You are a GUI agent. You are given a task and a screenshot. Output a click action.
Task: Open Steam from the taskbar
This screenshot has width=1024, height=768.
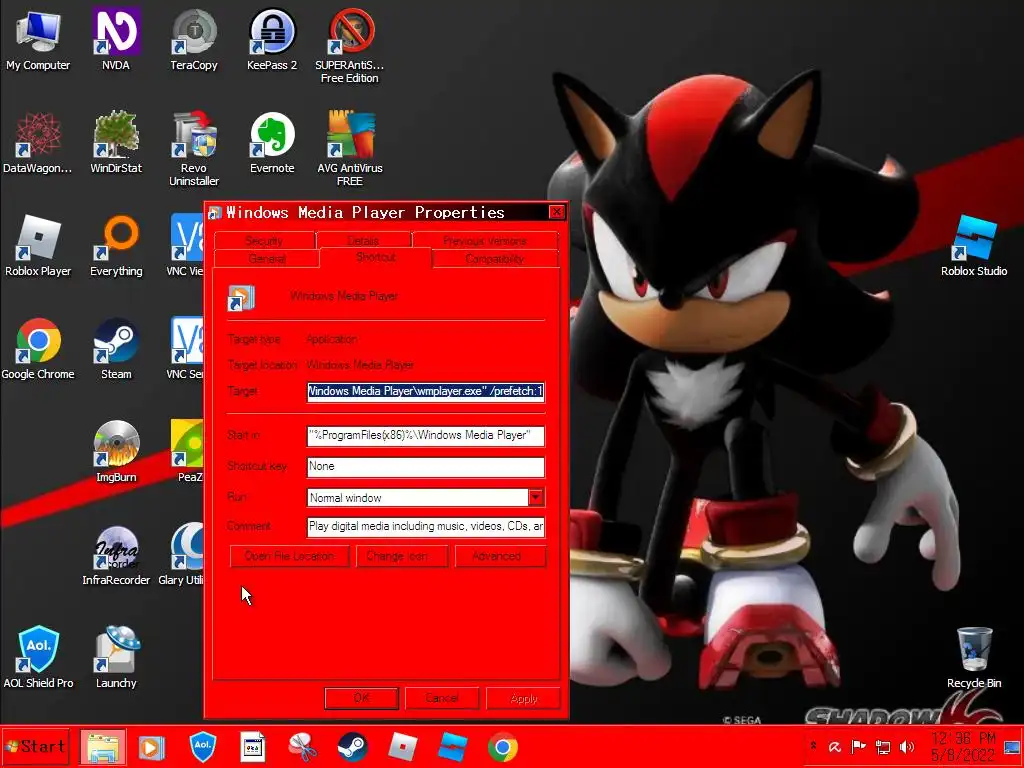click(x=353, y=747)
